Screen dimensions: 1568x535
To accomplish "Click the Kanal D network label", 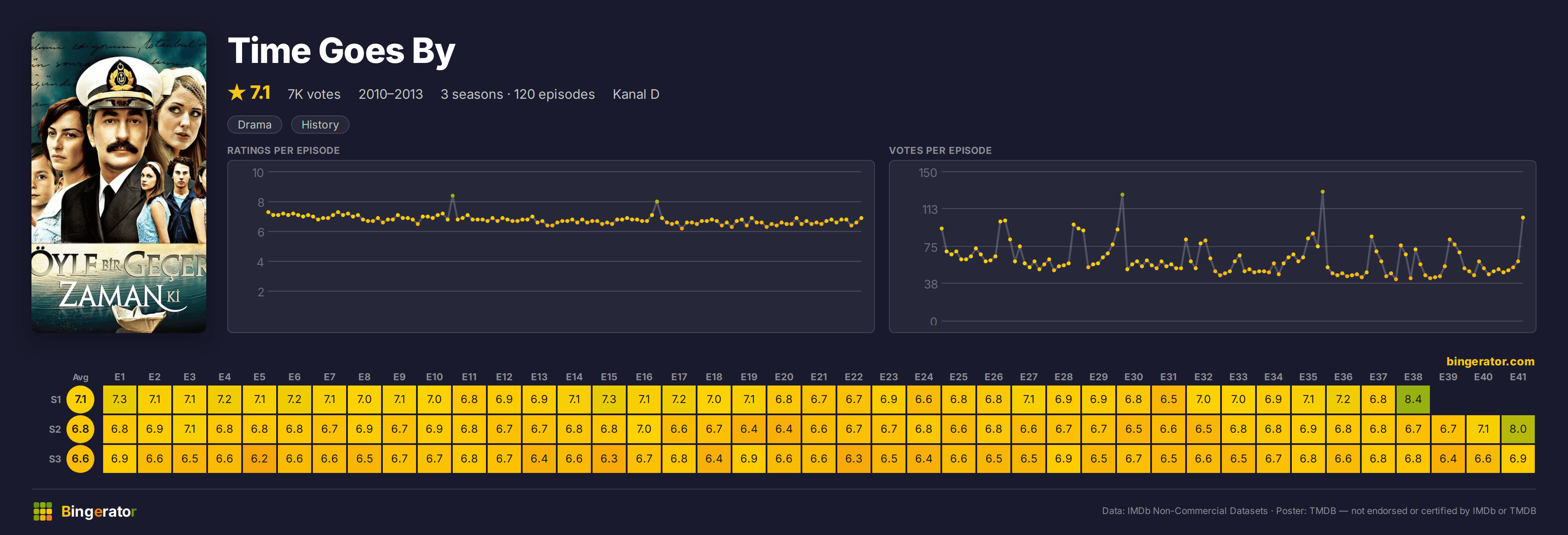I will pos(635,94).
